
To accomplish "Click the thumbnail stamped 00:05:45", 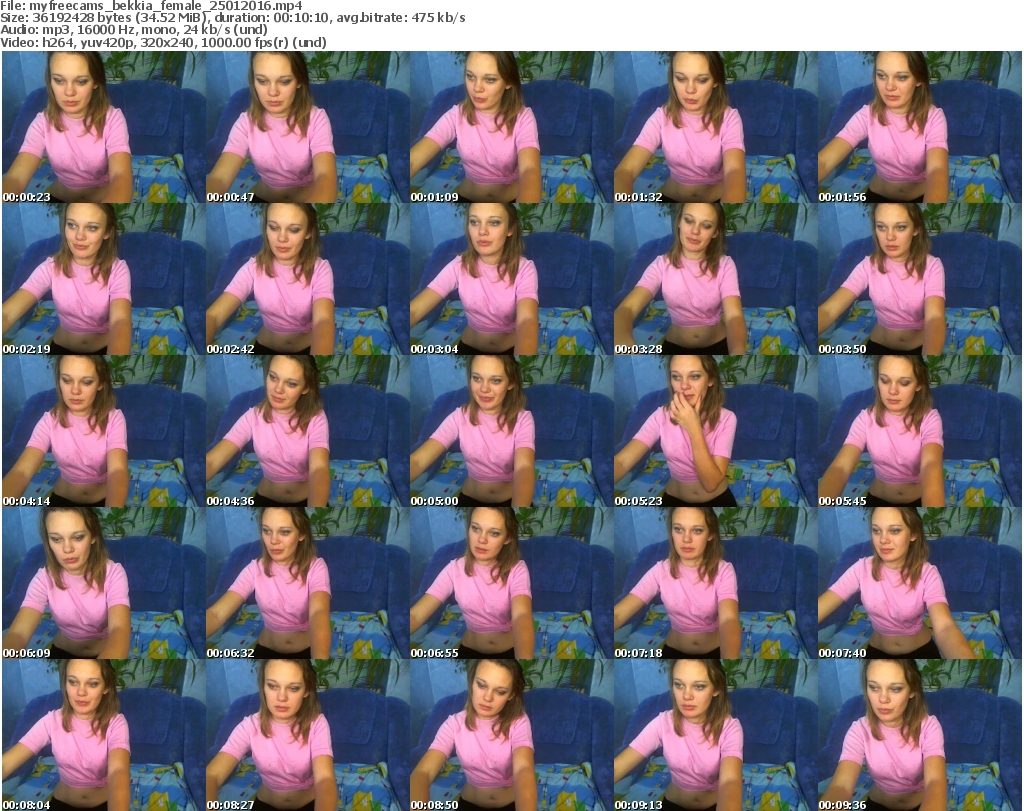I will (x=920, y=432).
